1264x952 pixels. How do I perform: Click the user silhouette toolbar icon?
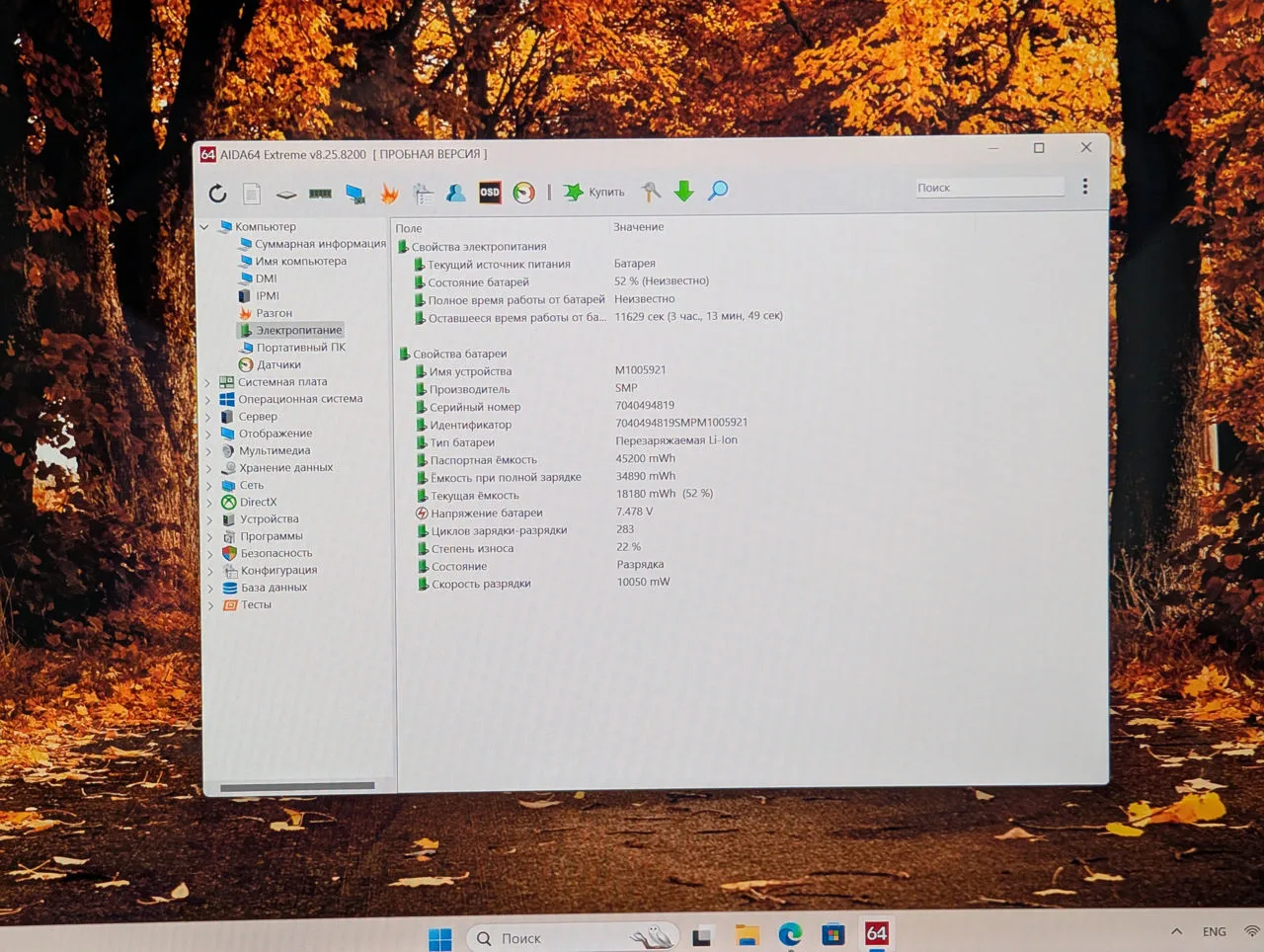(456, 193)
